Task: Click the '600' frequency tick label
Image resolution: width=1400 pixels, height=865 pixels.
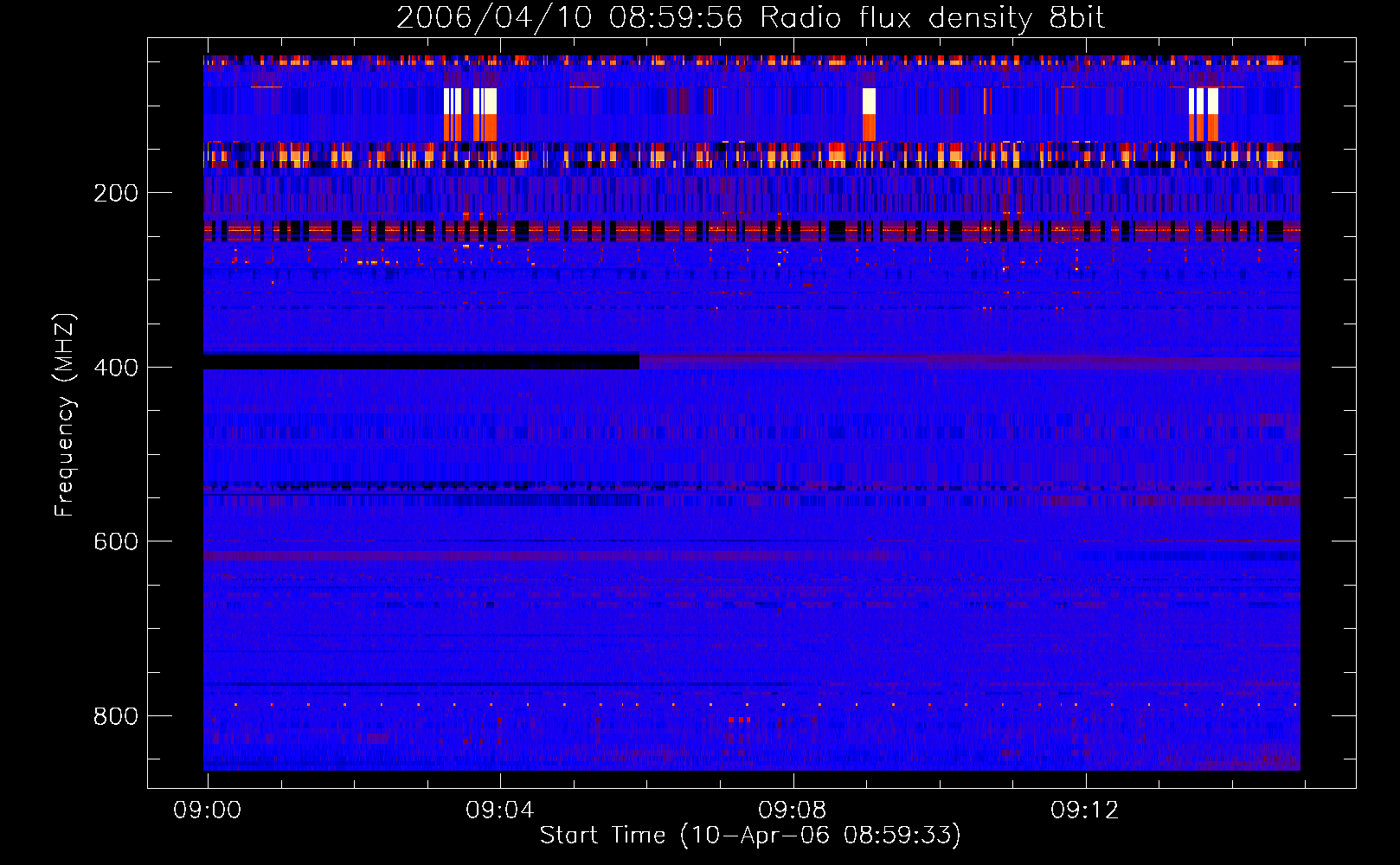Action: [x=116, y=541]
